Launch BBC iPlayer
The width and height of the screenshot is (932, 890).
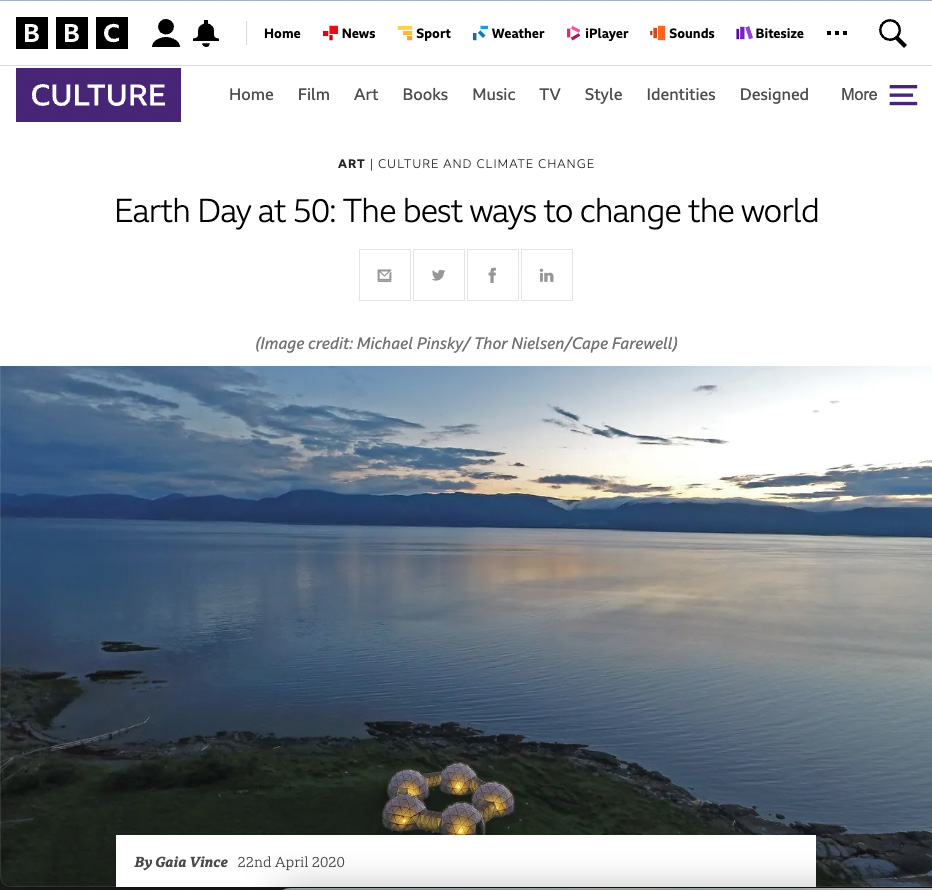[x=597, y=33]
